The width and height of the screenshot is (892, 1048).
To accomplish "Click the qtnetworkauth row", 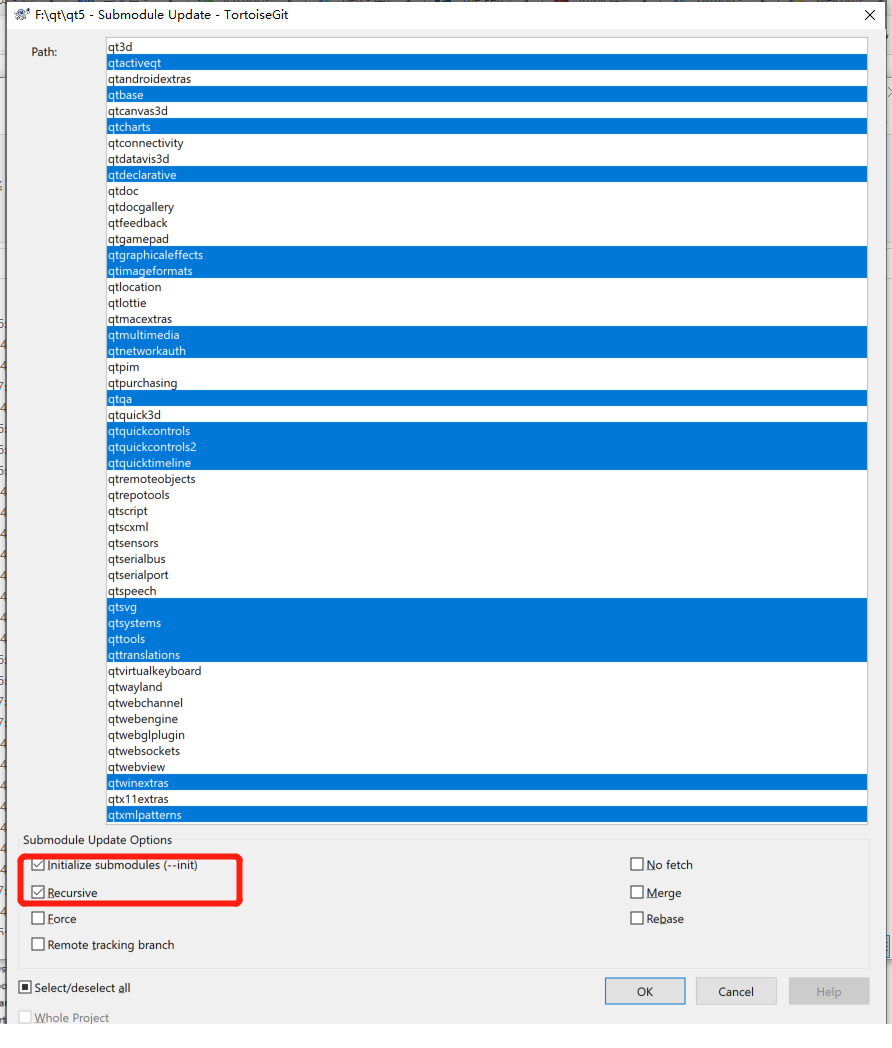I will [486, 351].
